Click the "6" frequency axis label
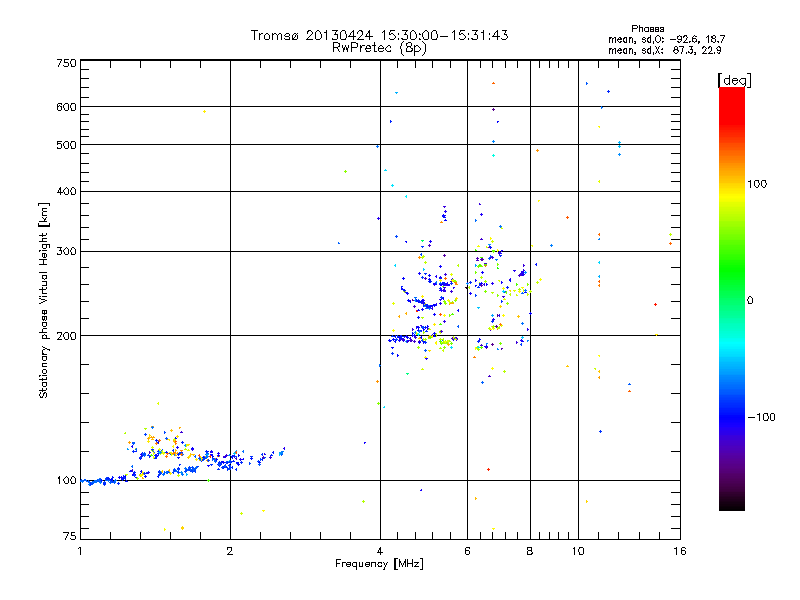The image size is (800, 600). [467, 551]
